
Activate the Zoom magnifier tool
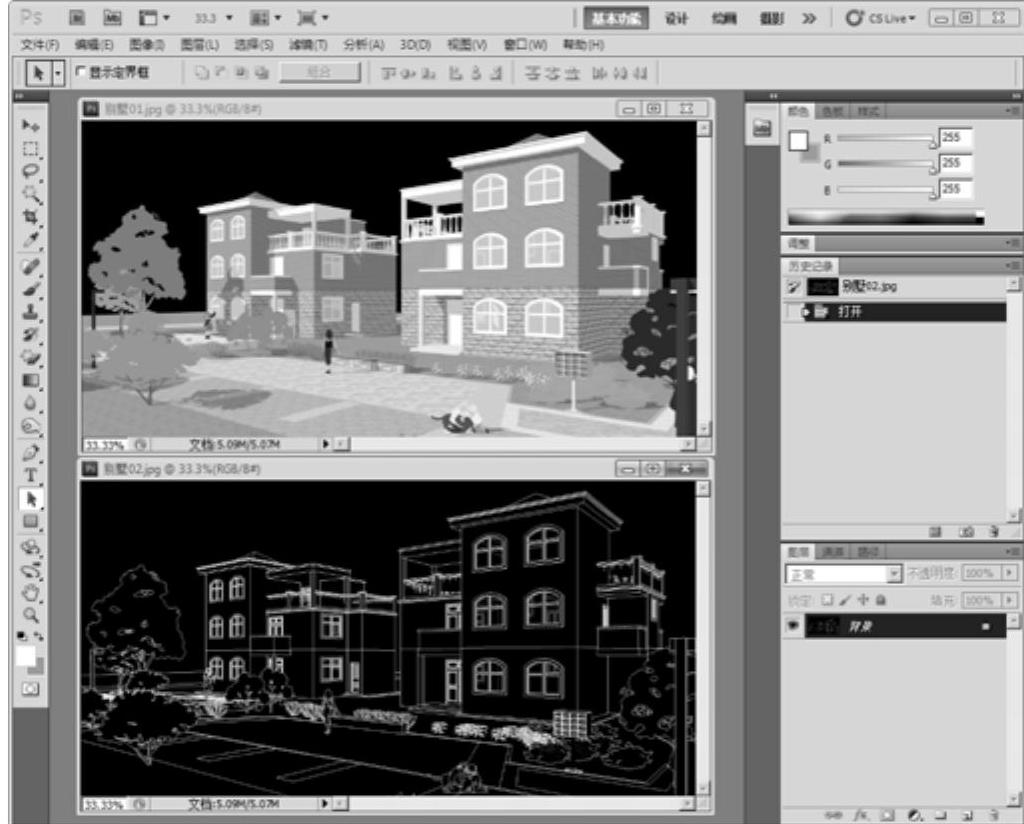(31, 614)
